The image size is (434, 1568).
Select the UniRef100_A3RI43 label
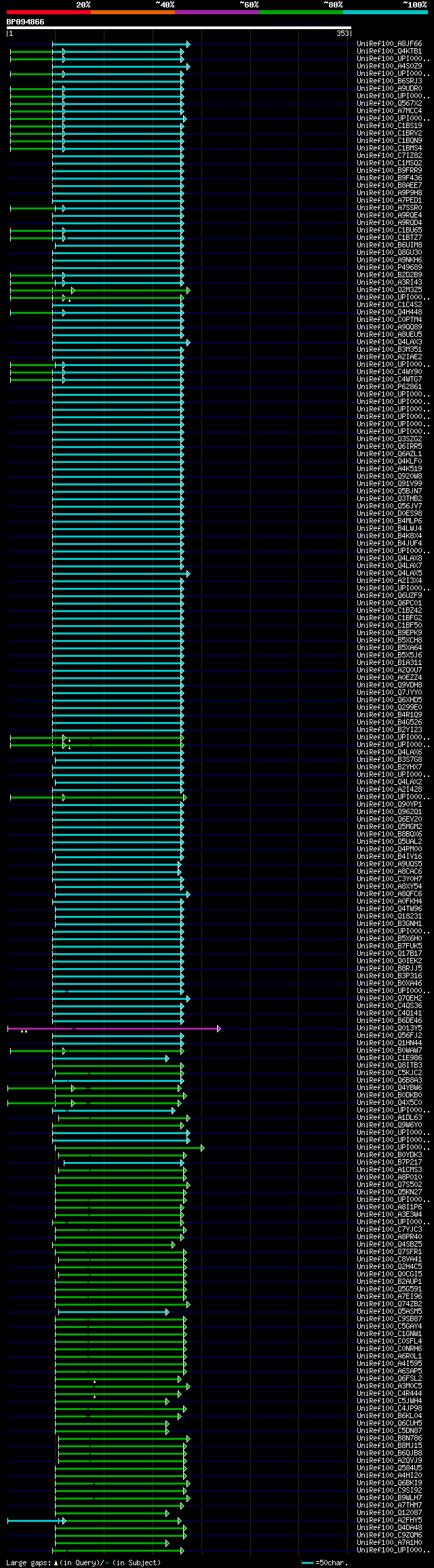(x=389, y=283)
